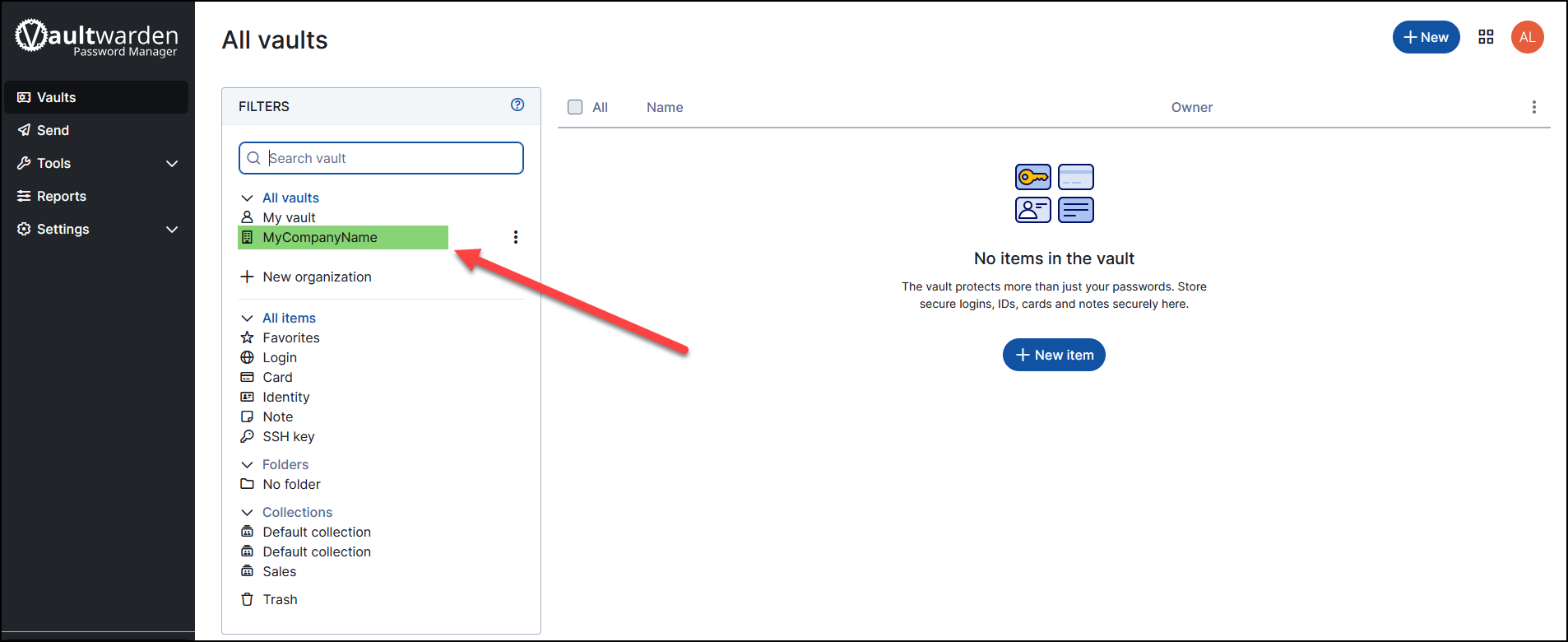Open the MyCompanyName three-dot options menu
This screenshot has width=1568, height=642.
click(x=516, y=237)
